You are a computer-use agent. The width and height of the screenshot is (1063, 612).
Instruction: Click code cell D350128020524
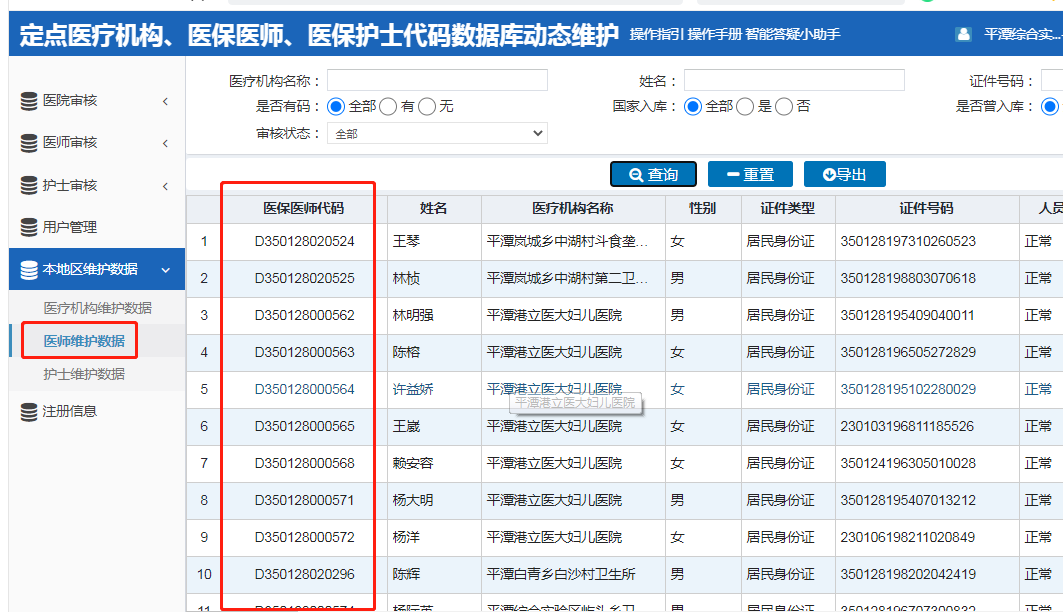[x=304, y=241]
